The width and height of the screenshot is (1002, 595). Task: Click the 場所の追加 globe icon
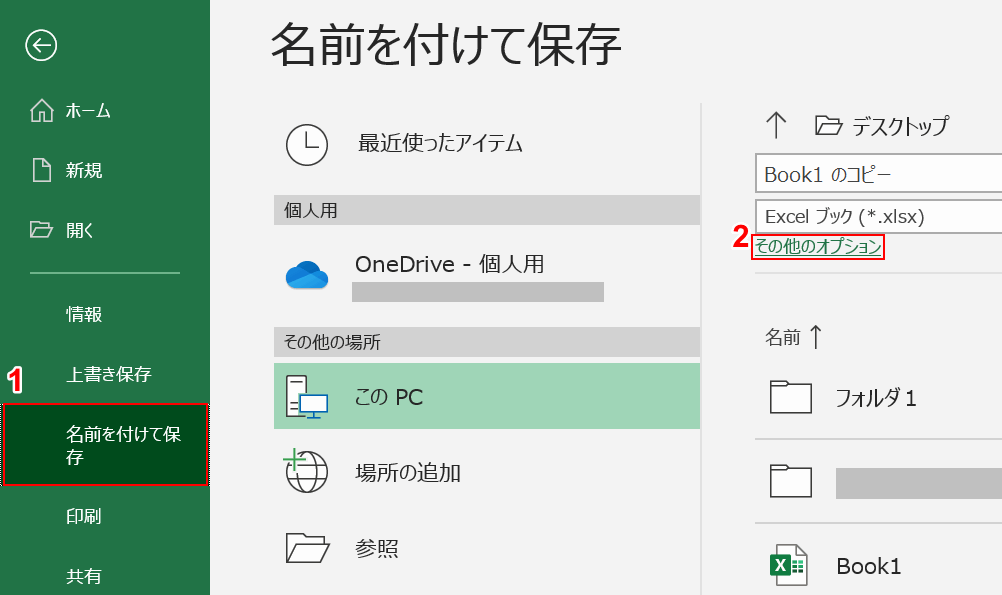306,472
